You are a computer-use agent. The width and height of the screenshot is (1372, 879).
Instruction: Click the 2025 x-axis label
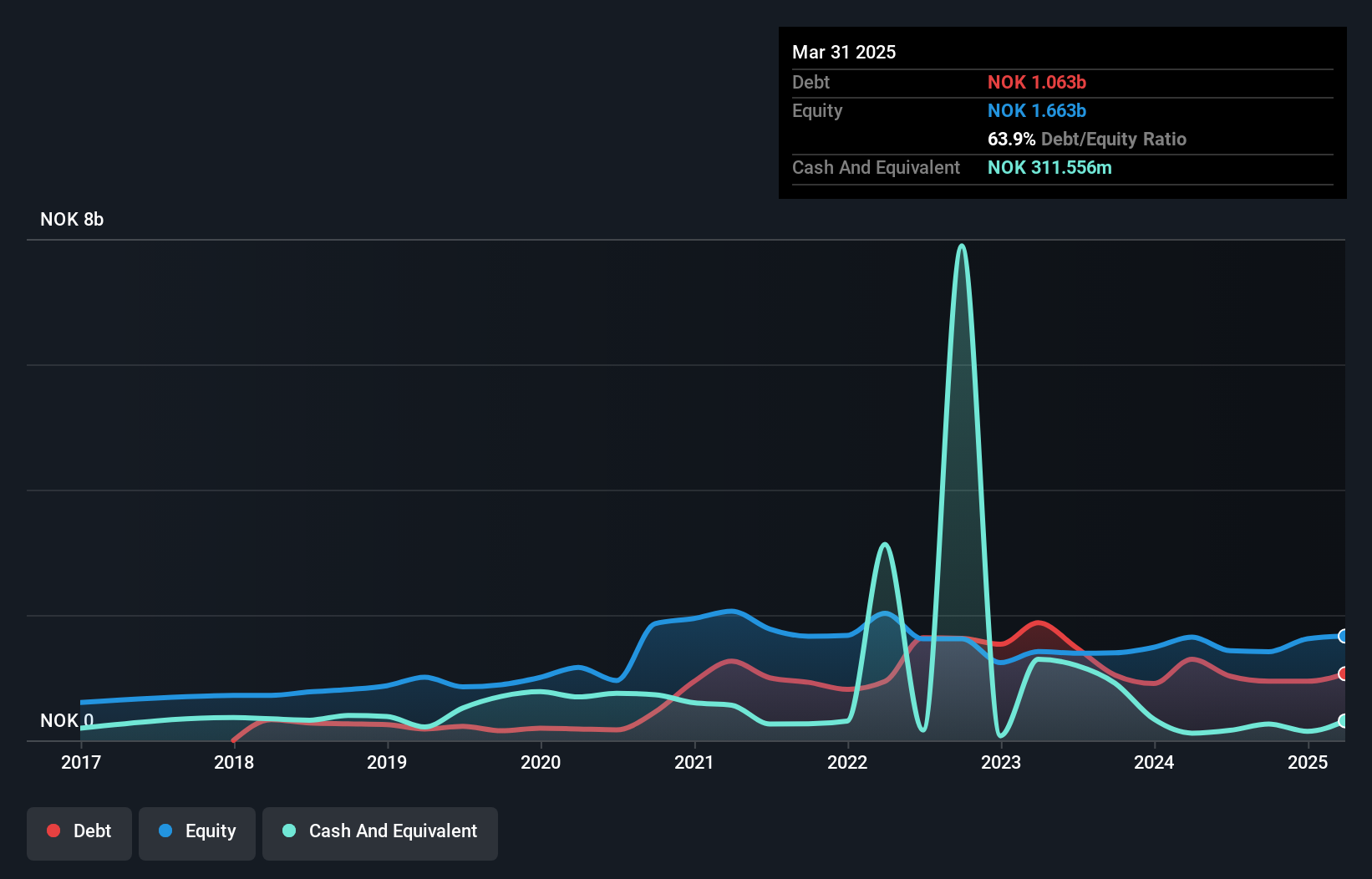pos(1308,762)
